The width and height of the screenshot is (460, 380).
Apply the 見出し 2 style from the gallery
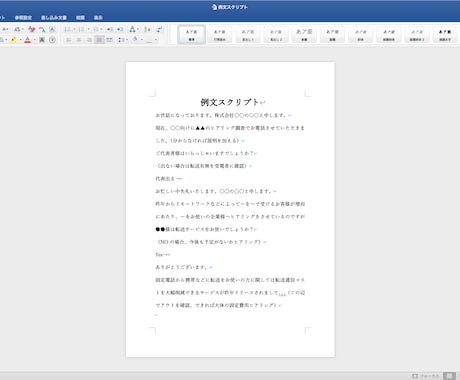coord(276,35)
